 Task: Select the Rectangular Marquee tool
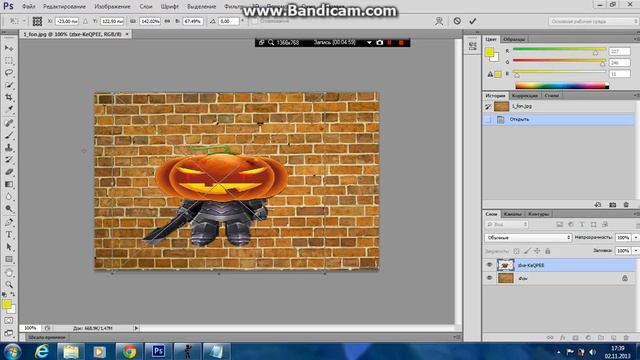(x=9, y=60)
